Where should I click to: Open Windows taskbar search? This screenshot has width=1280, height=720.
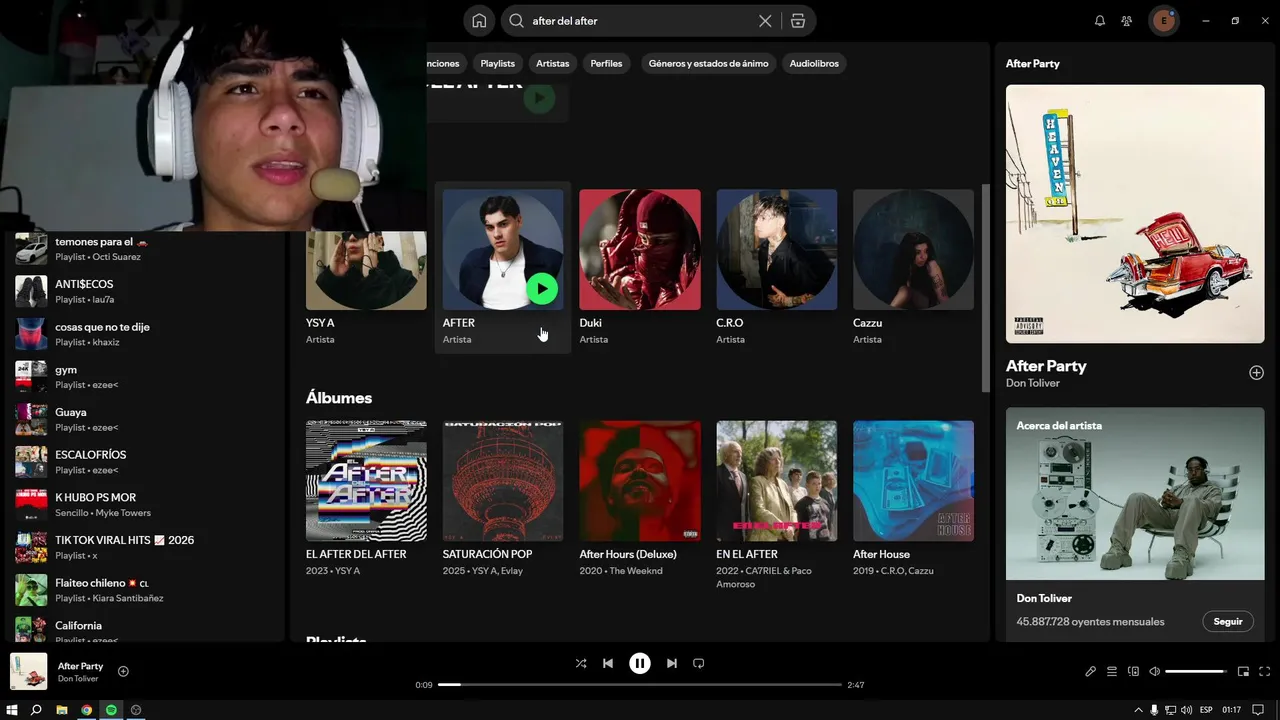[36, 710]
